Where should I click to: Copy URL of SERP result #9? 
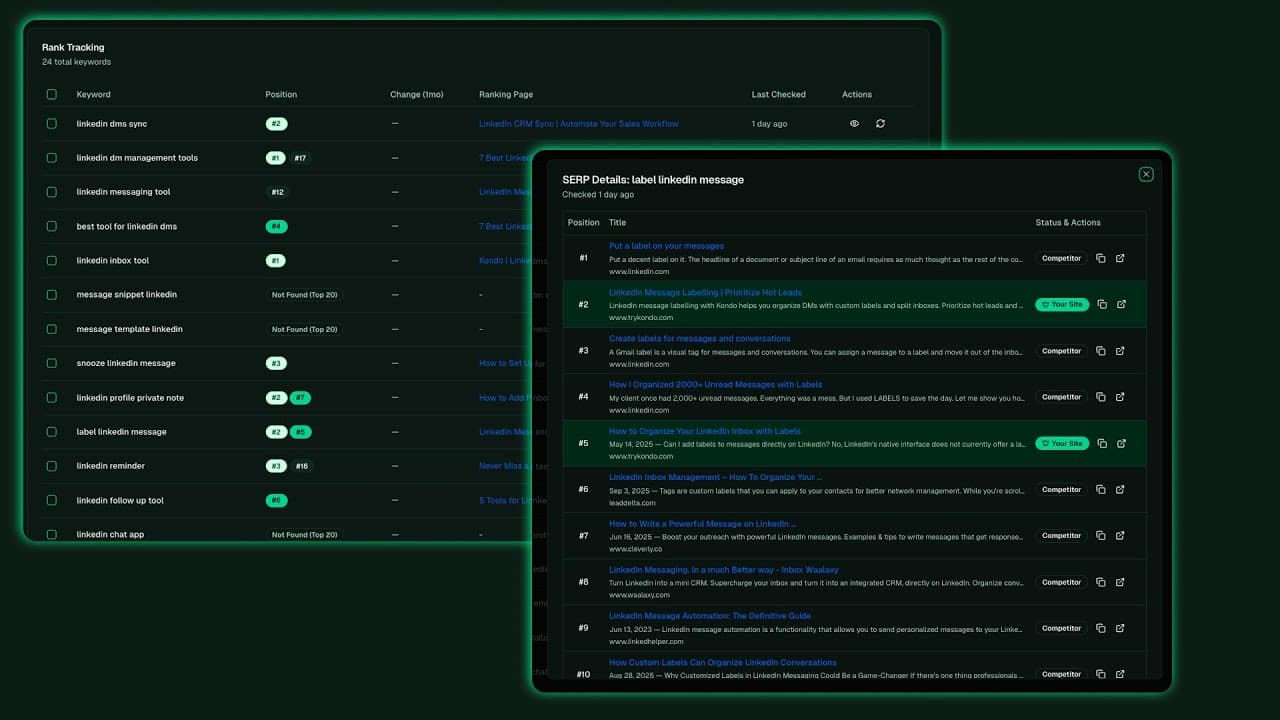click(x=1100, y=628)
